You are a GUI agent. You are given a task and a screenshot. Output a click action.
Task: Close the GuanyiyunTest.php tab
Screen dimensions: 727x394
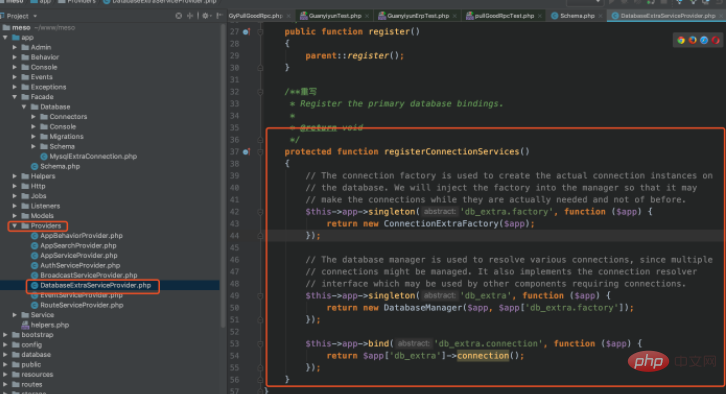click(x=367, y=16)
